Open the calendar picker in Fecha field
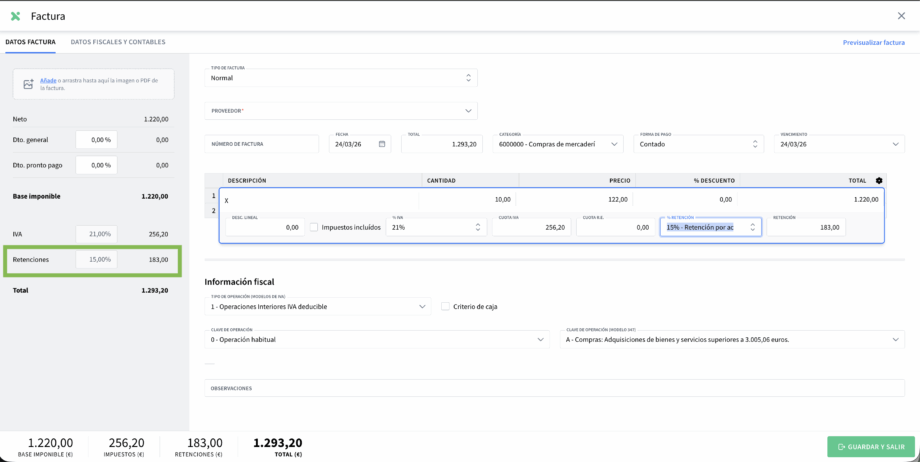The width and height of the screenshot is (920, 462). tap(382, 144)
